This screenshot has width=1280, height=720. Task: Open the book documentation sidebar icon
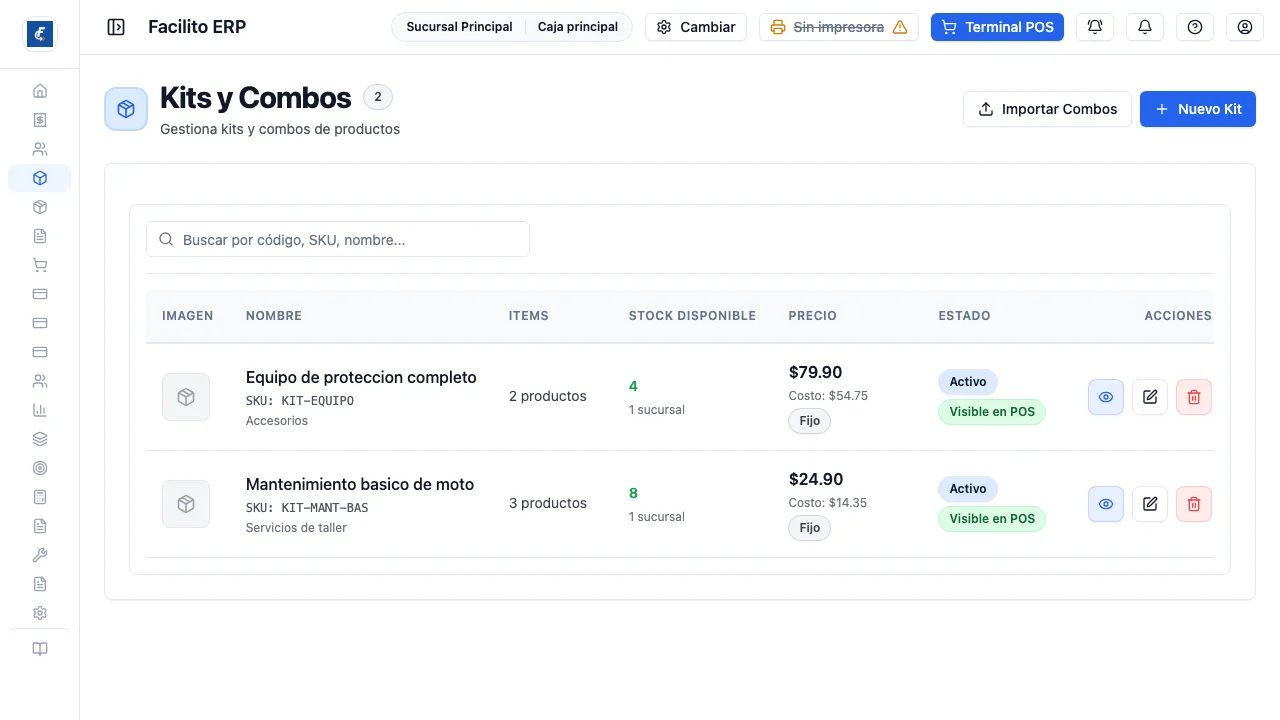(40, 649)
